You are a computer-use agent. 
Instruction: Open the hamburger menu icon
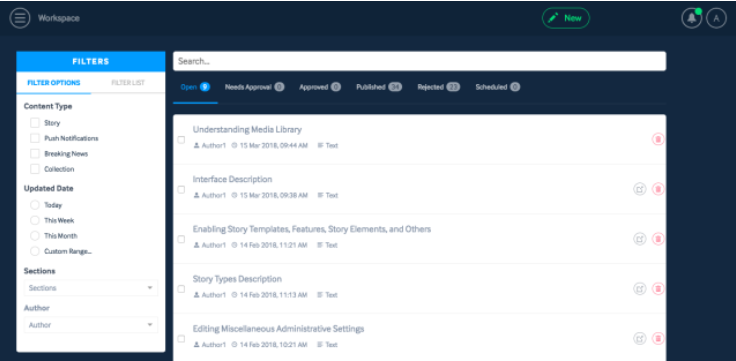pos(20,18)
